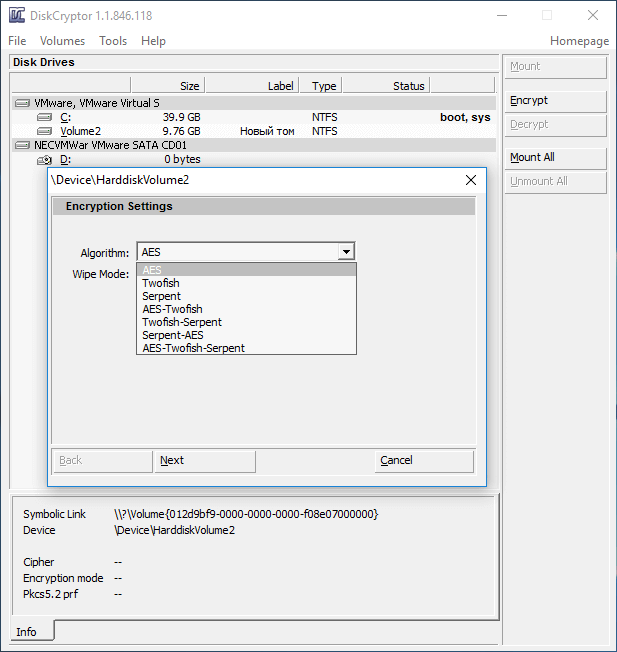Open the Help menu
Viewport: 617px width, 652px height.
[x=153, y=41]
